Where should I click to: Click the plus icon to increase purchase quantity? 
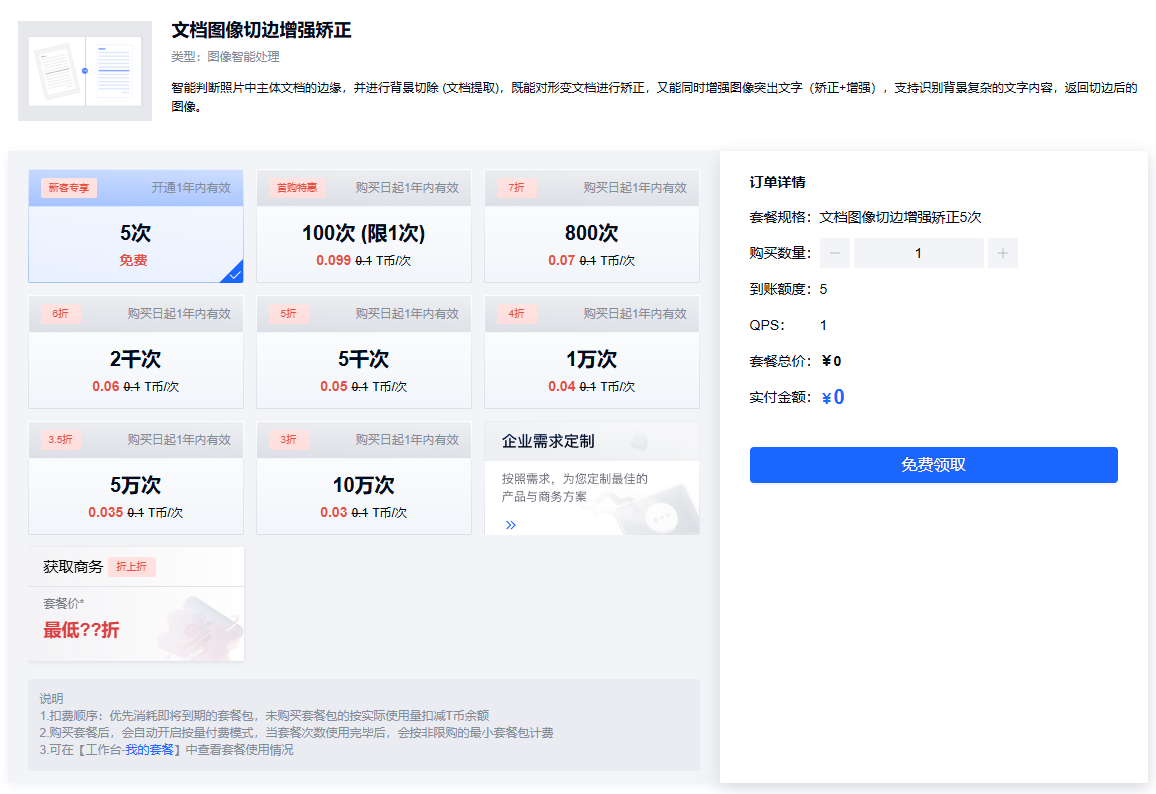point(1003,253)
